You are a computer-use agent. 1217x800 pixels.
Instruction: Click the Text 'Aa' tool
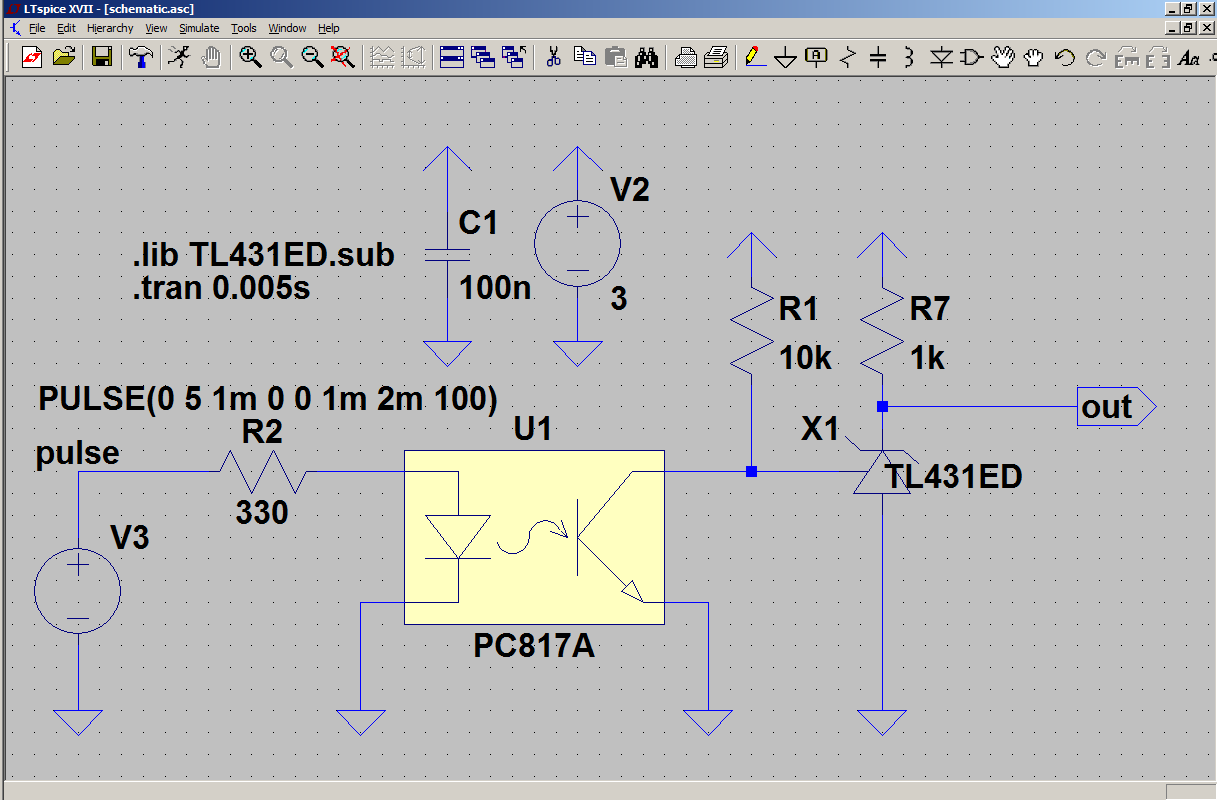point(1189,58)
